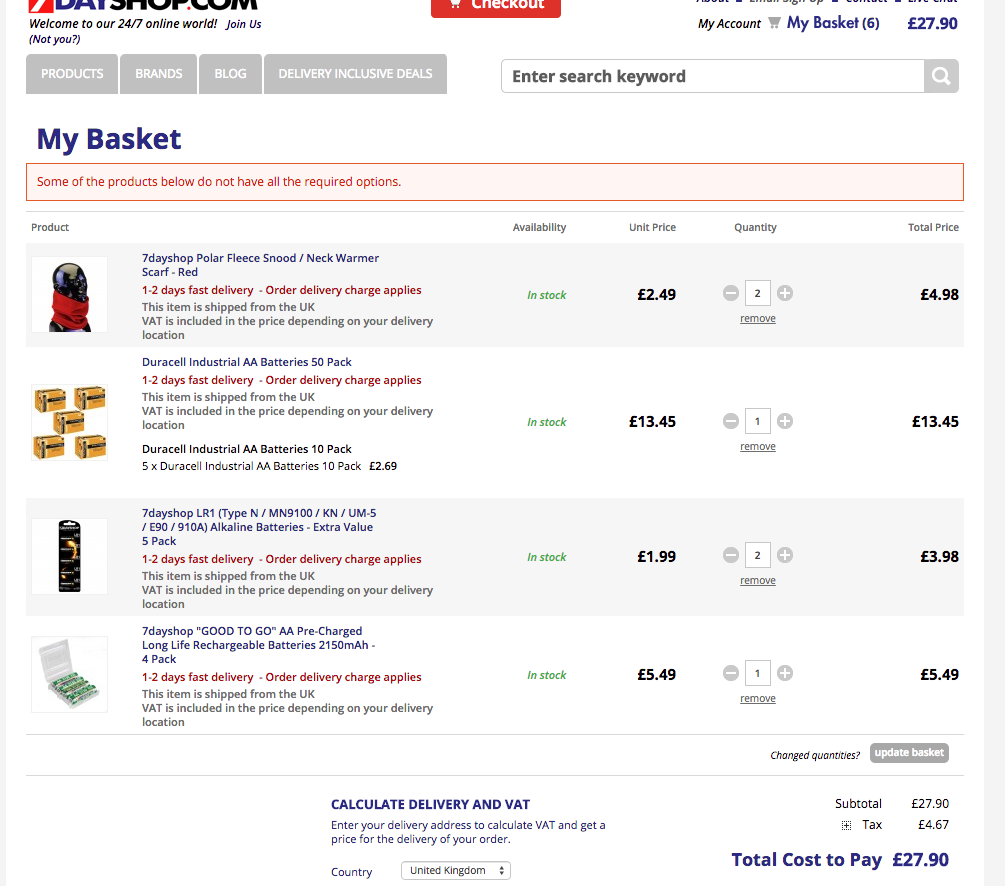Click quantity field for GOOD TO GO batteries
This screenshot has height=886, width=1005.
click(758, 673)
